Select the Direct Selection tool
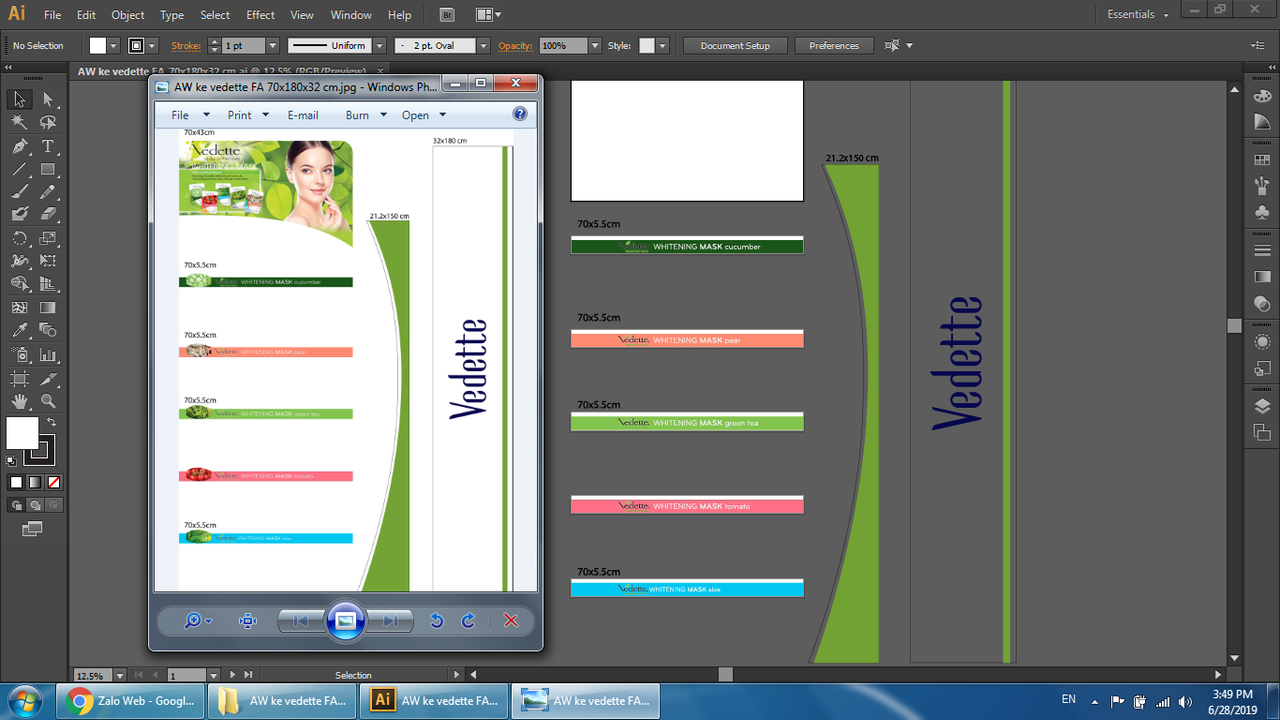 47,99
